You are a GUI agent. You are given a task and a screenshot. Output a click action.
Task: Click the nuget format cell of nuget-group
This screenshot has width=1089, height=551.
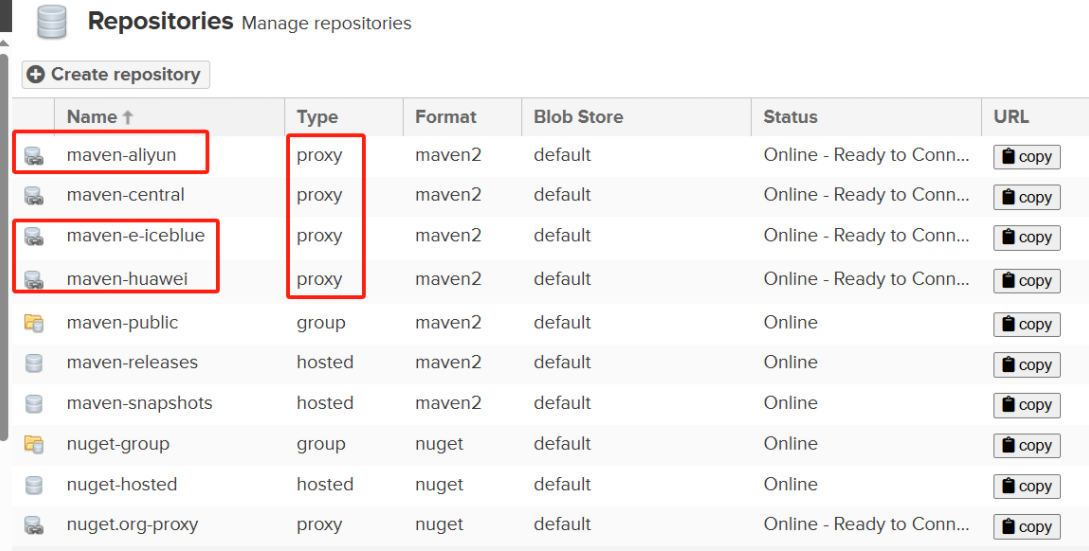(x=439, y=444)
